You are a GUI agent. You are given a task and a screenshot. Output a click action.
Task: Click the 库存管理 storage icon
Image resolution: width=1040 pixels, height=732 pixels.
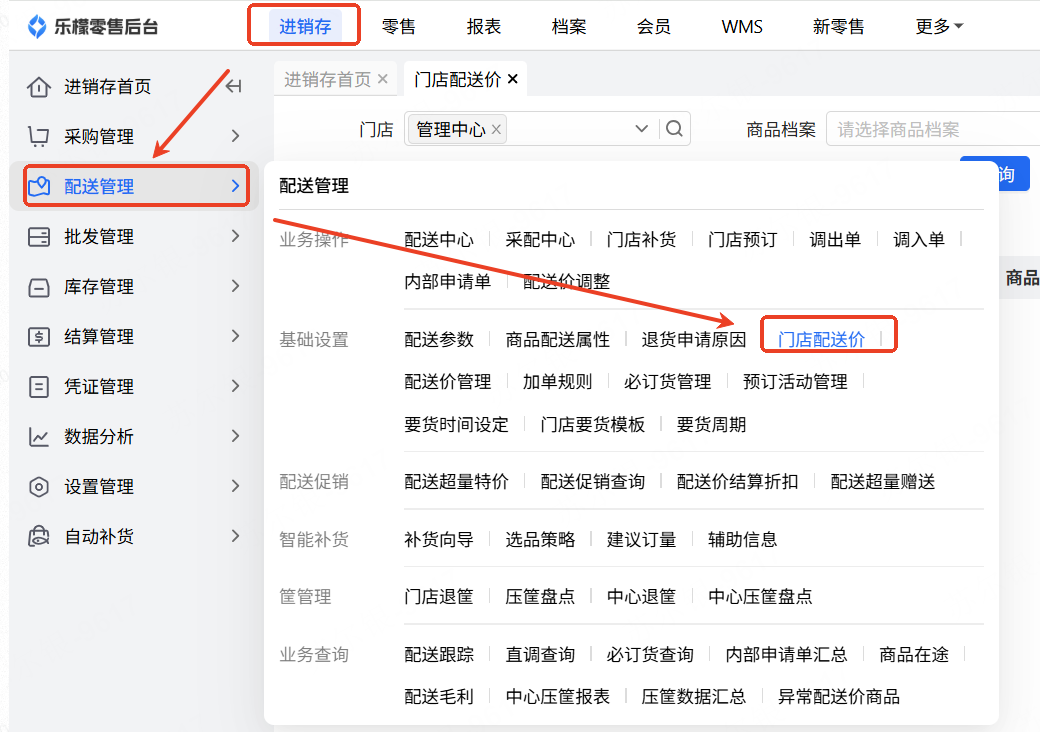[38, 287]
